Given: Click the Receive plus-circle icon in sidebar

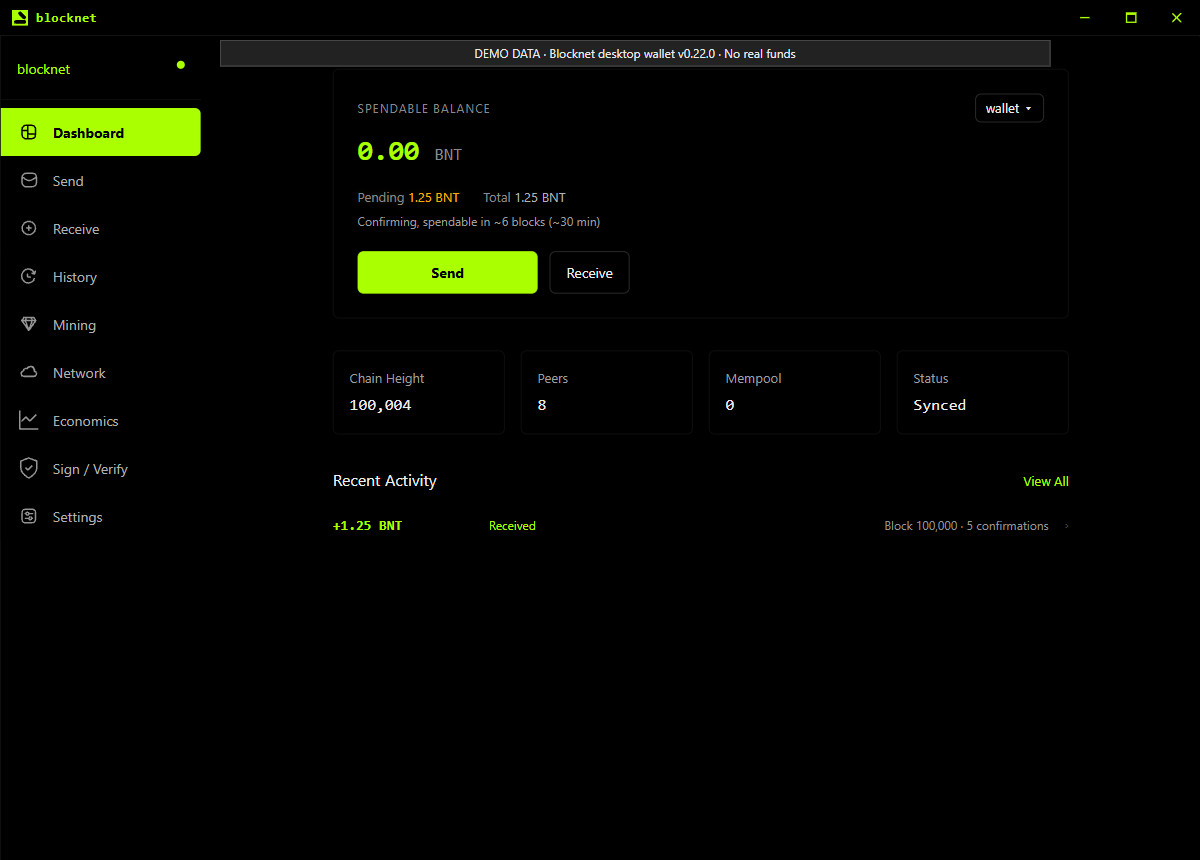Looking at the screenshot, I should click(x=29, y=229).
